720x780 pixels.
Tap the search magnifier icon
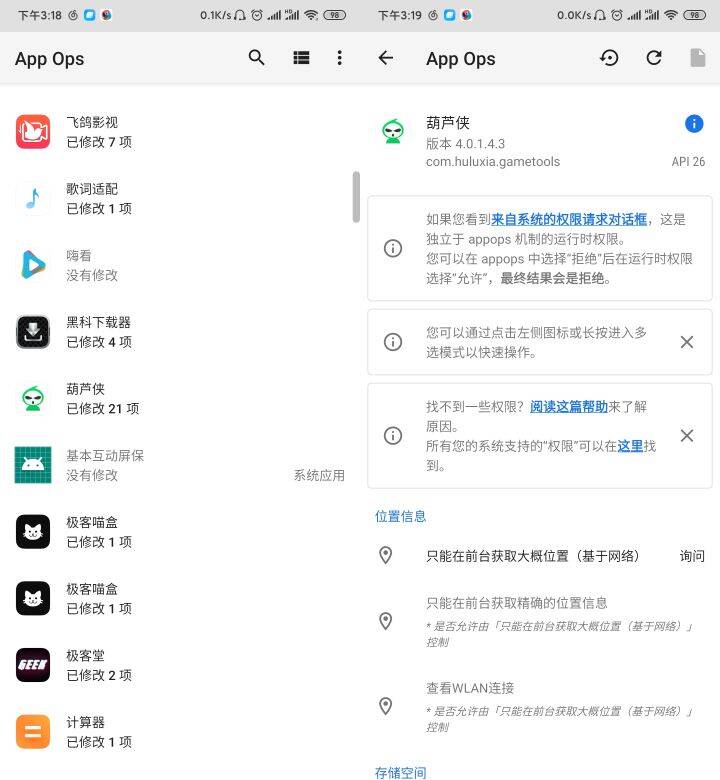click(x=257, y=58)
